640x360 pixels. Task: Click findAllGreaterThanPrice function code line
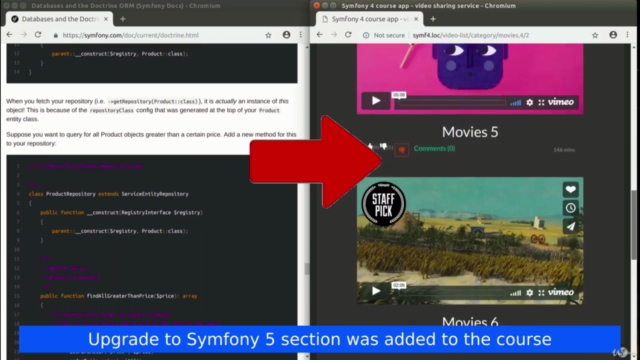point(118,296)
